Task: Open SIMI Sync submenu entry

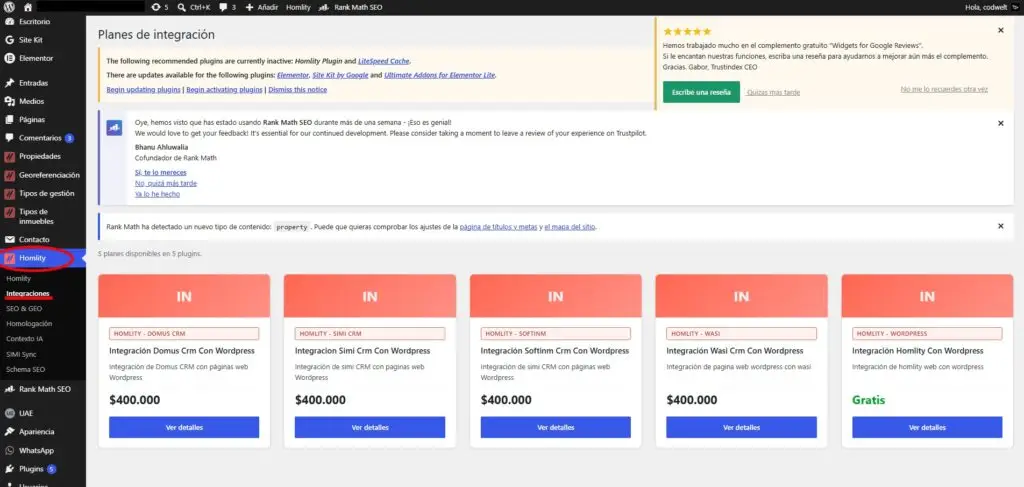Action: [22, 354]
